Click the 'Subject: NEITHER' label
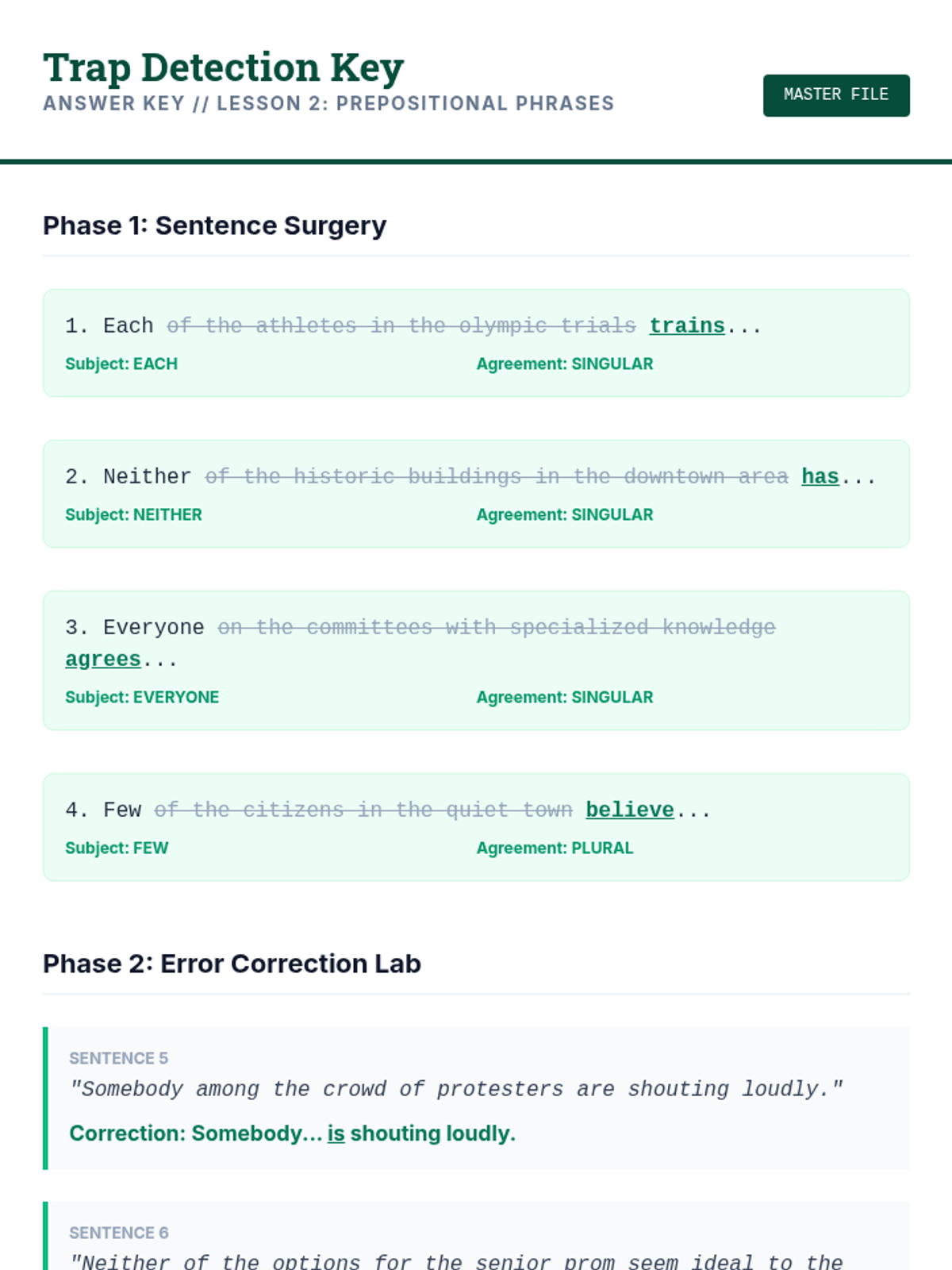 [133, 515]
